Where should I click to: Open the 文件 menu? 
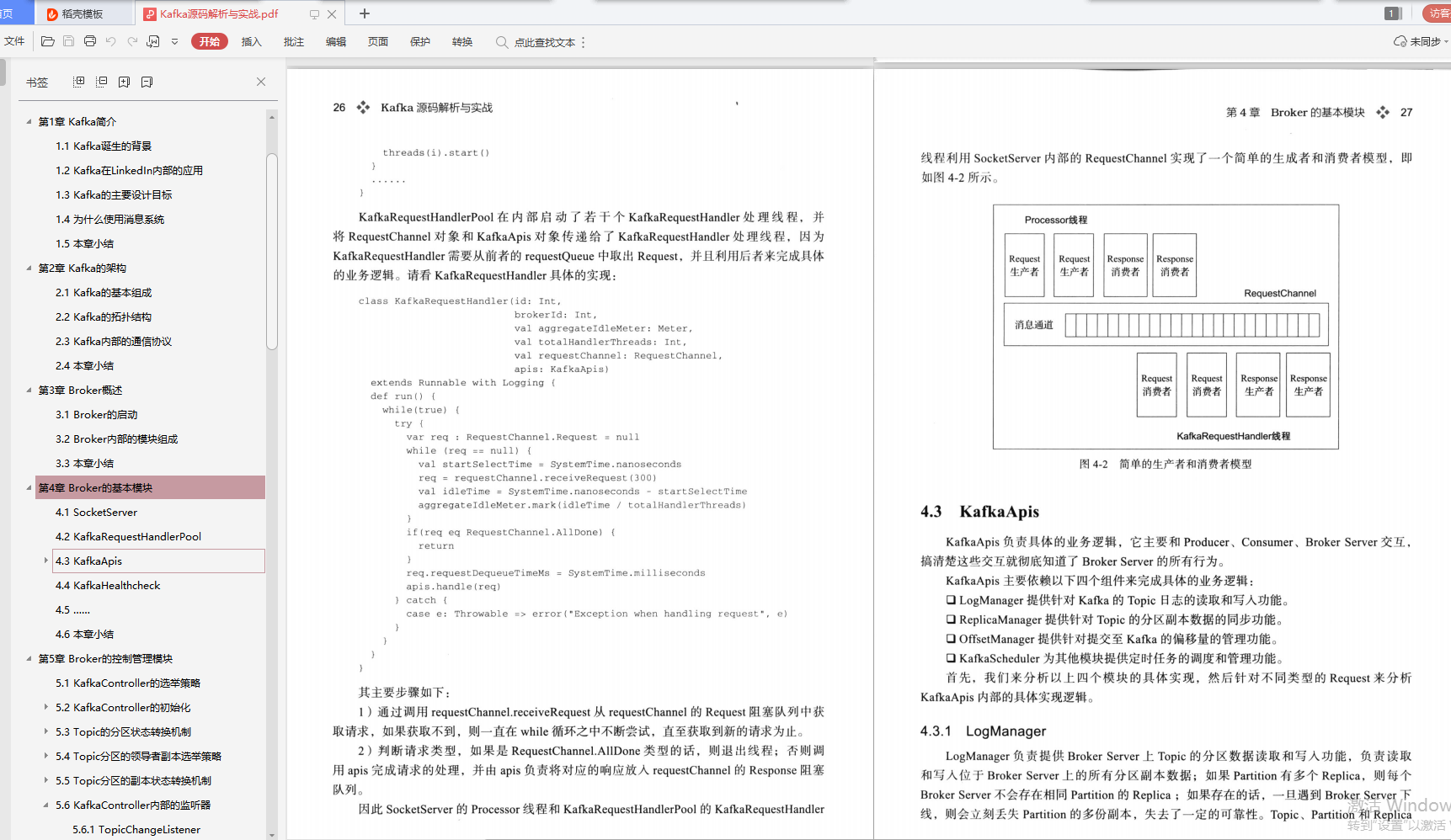coord(14,41)
